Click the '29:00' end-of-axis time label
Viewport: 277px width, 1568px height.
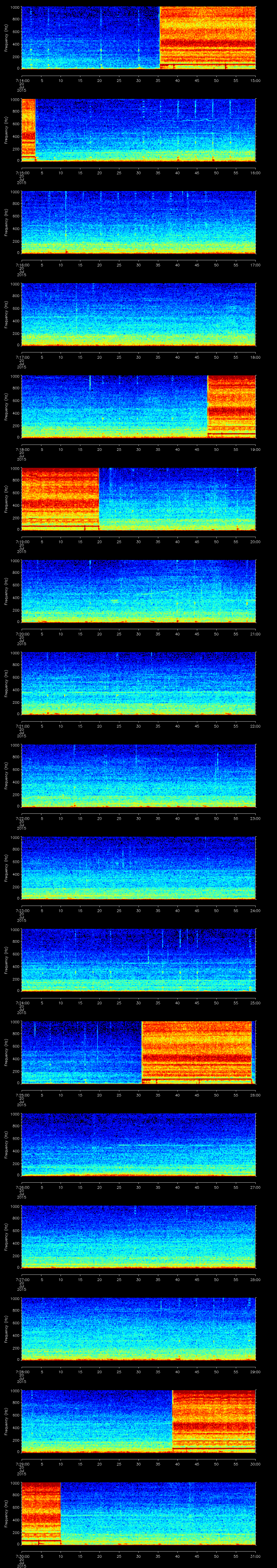pyautogui.click(x=255, y=1371)
